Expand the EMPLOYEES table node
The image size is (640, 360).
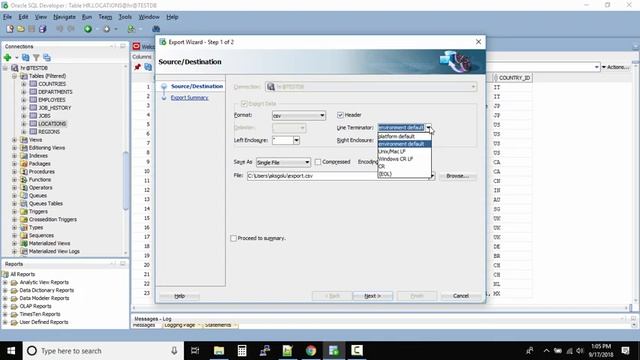coord(24,100)
